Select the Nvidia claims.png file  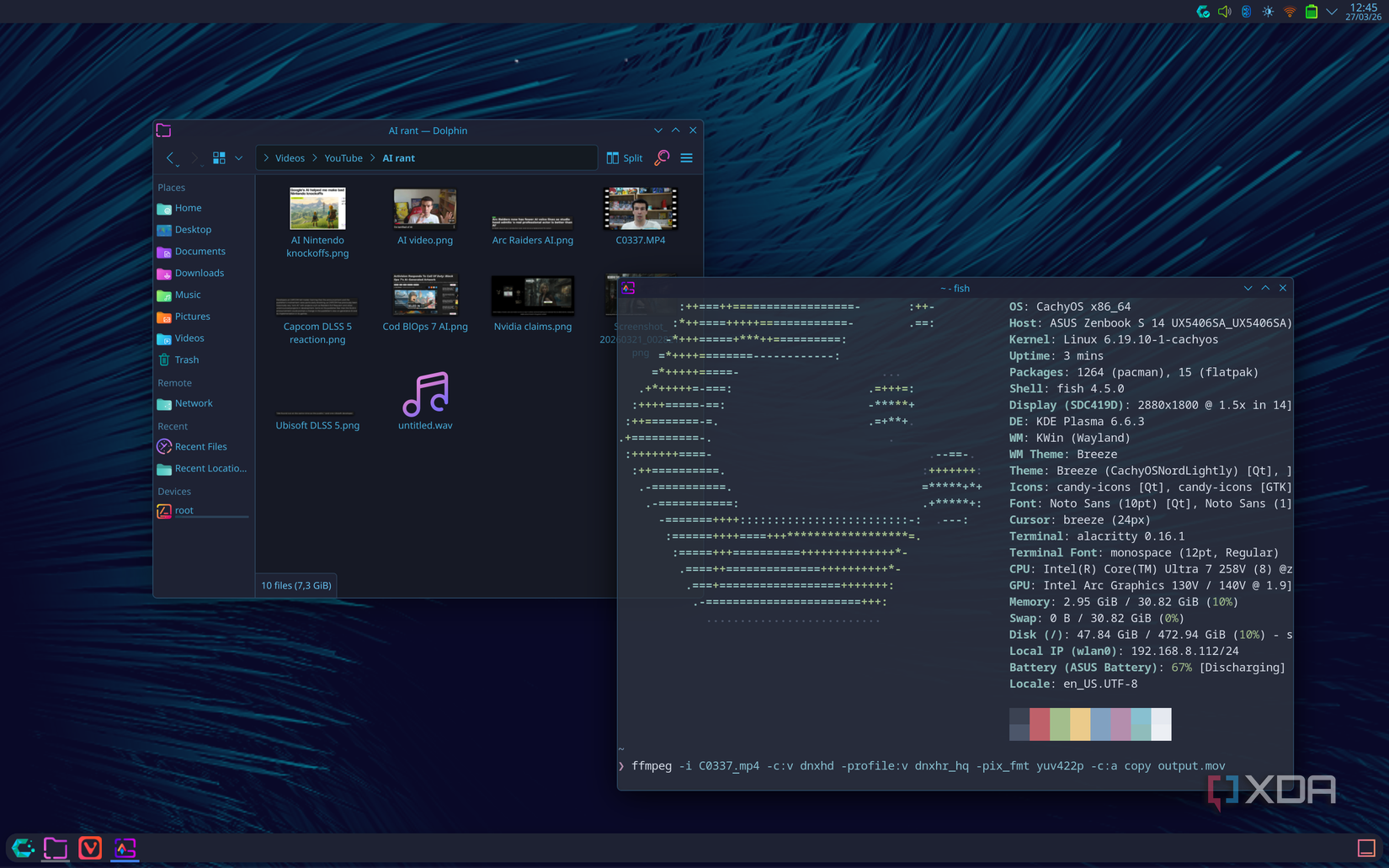coord(533,303)
